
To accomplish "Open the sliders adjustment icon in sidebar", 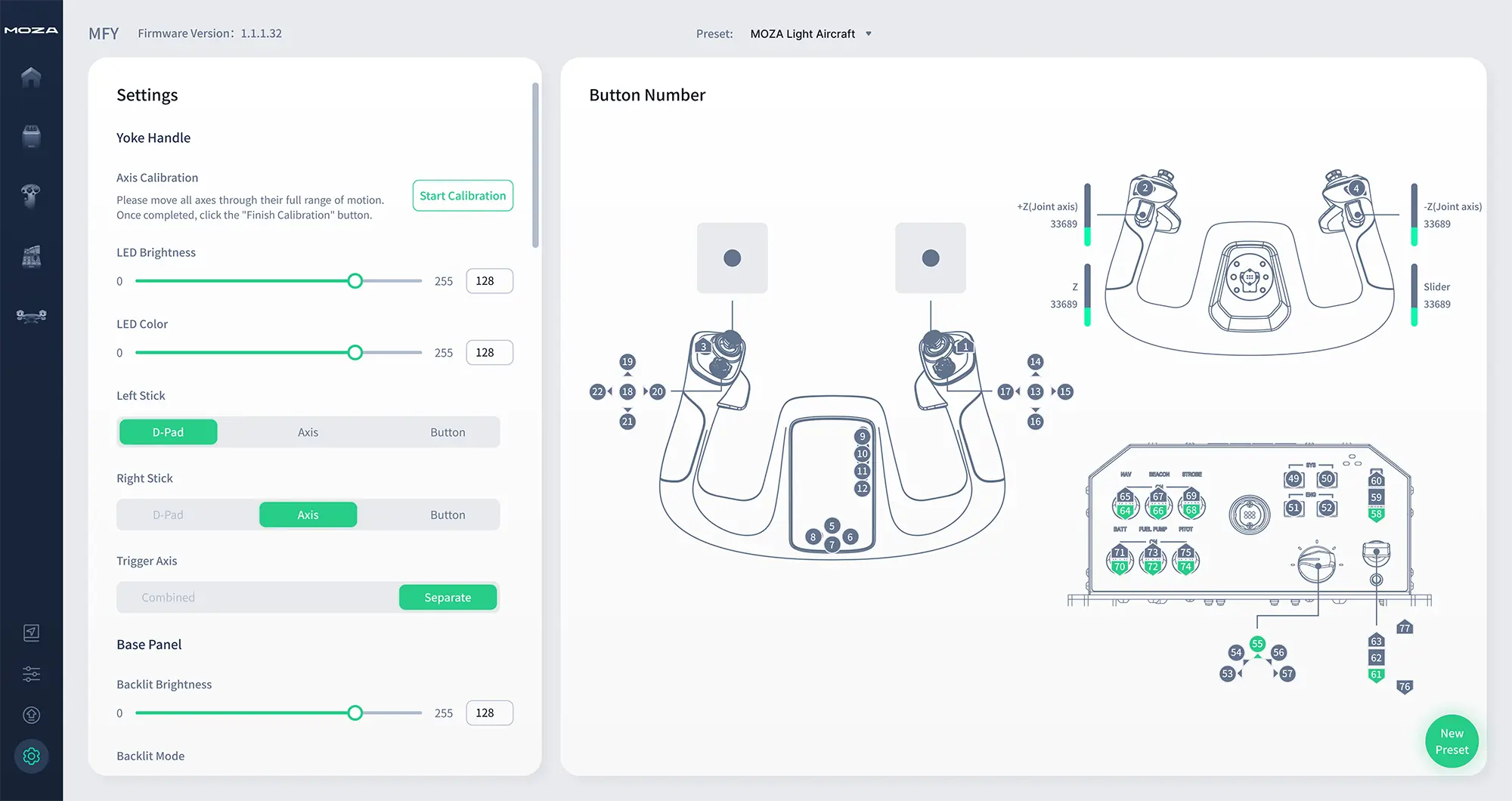I will tap(31, 673).
